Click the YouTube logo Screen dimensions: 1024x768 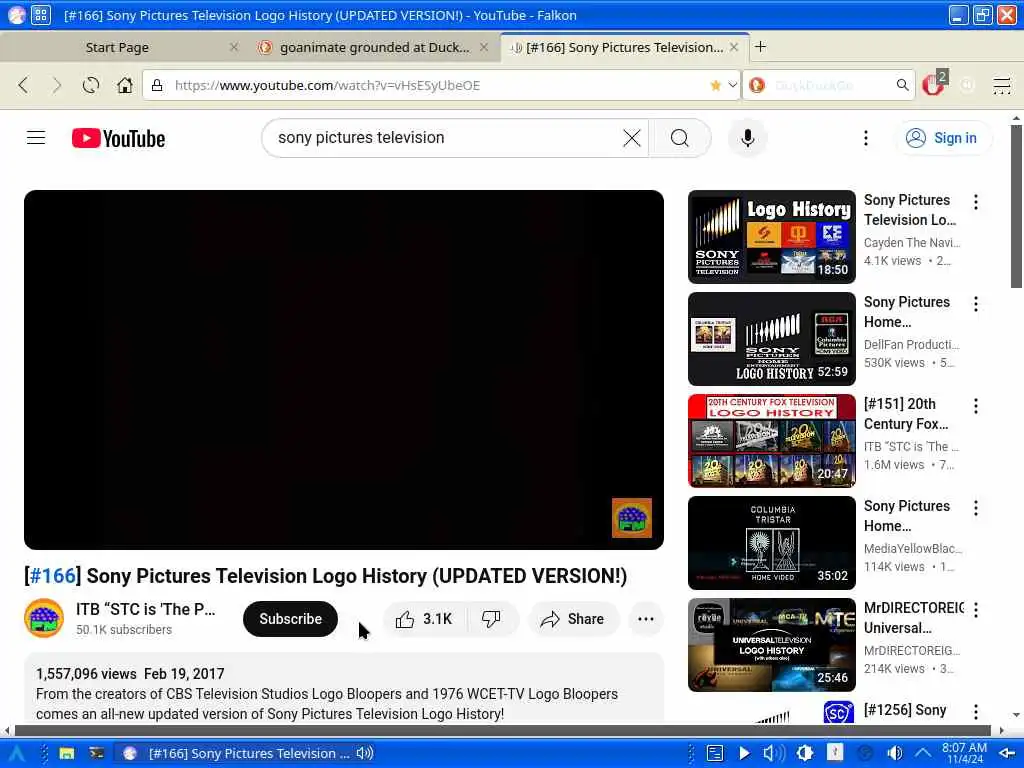[118, 138]
